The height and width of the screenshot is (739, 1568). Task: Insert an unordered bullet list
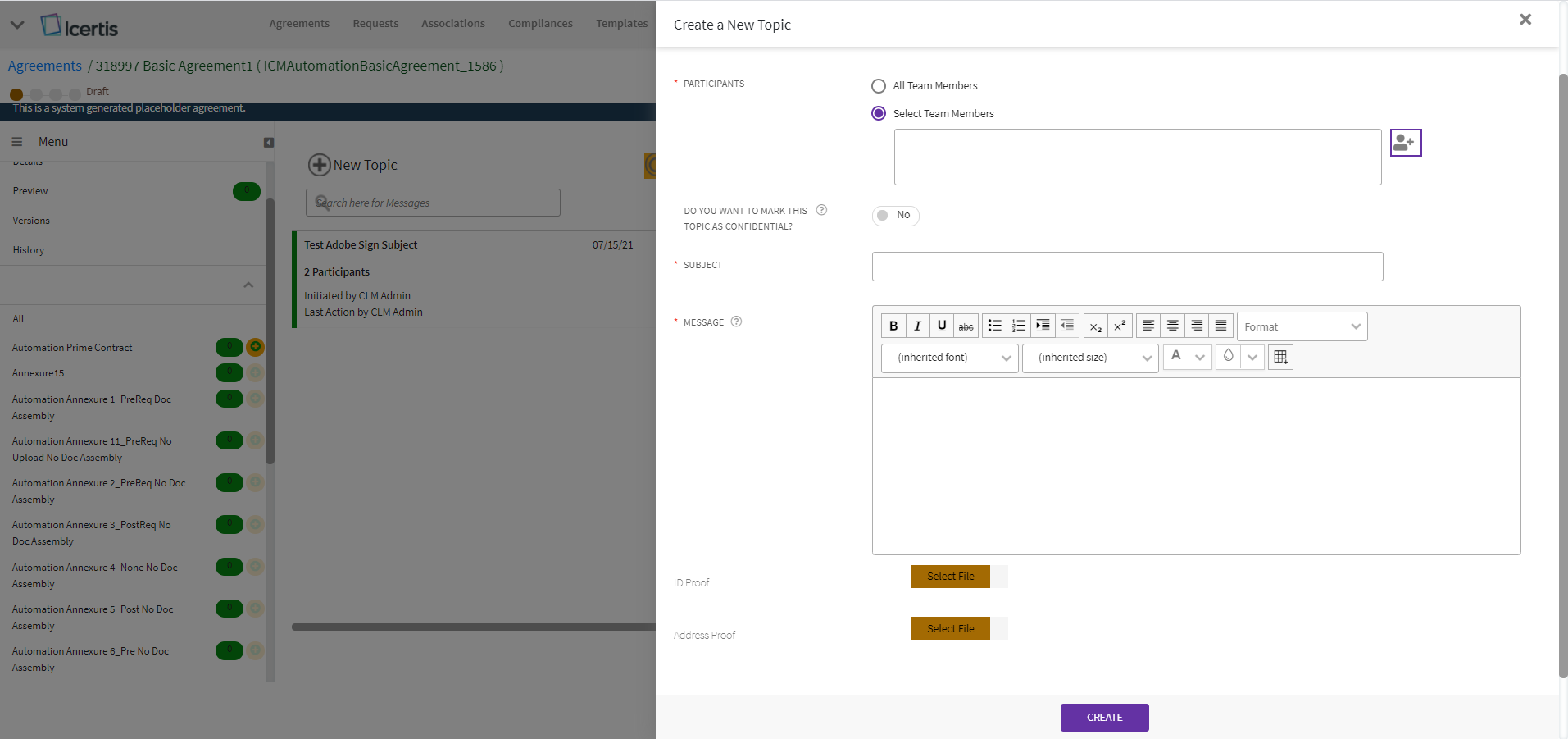[x=994, y=326]
